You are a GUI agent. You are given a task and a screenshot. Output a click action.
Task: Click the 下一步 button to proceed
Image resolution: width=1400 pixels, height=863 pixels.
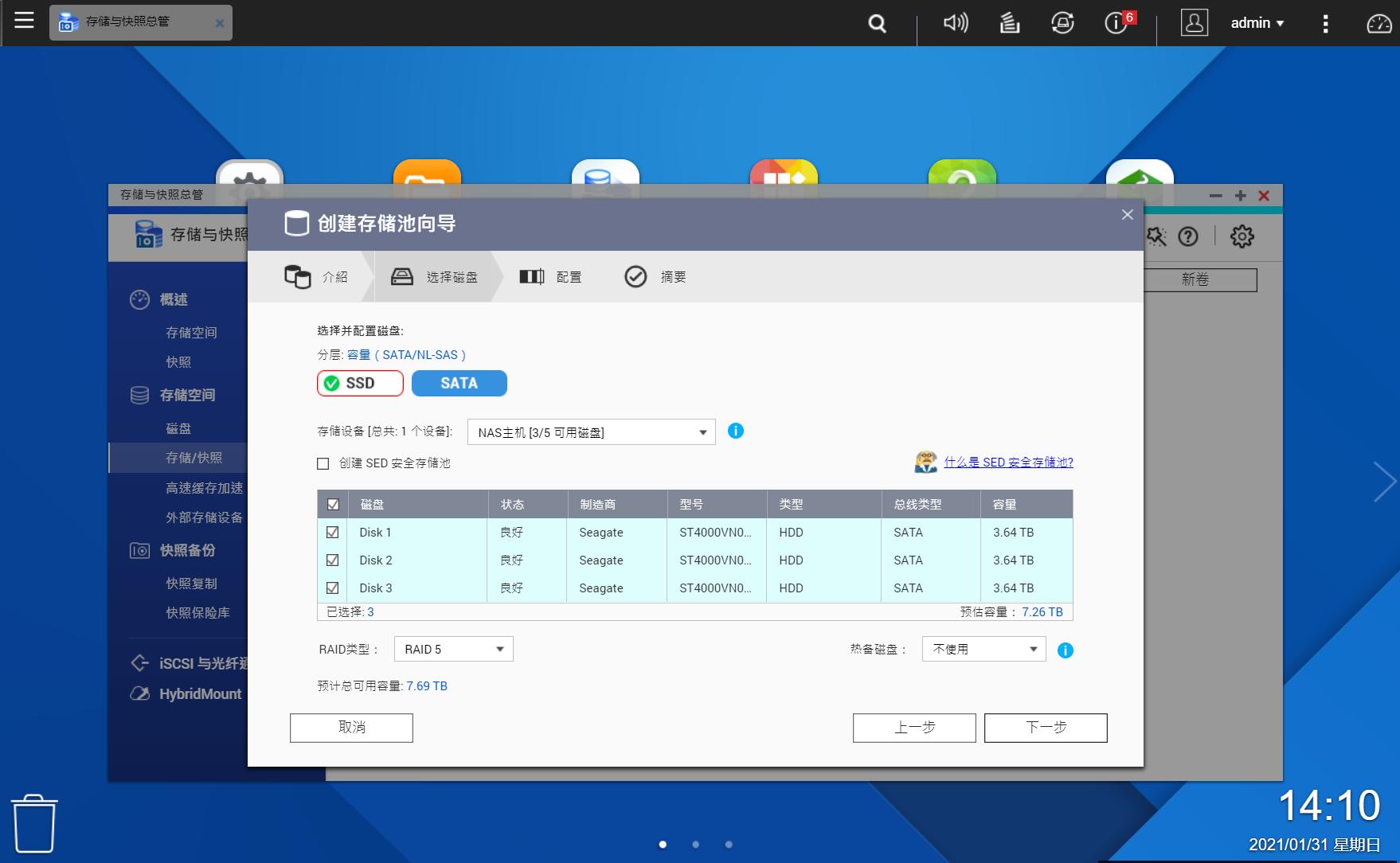pyautogui.click(x=1045, y=728)
